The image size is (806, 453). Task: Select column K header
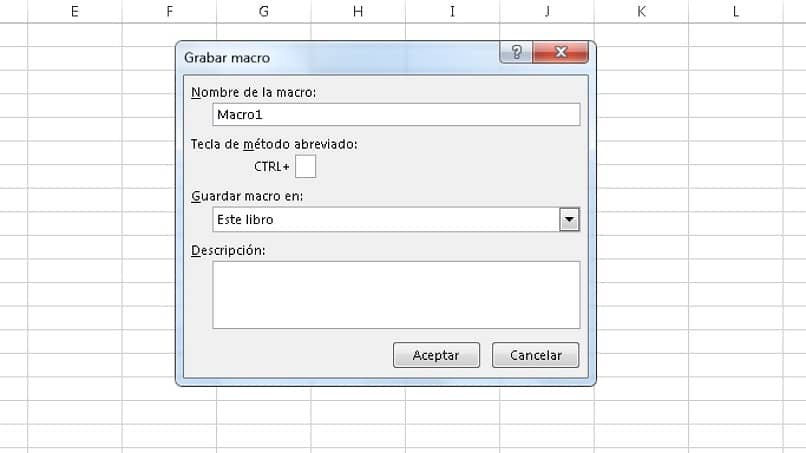pyautogui.click(x=641, y=11)
